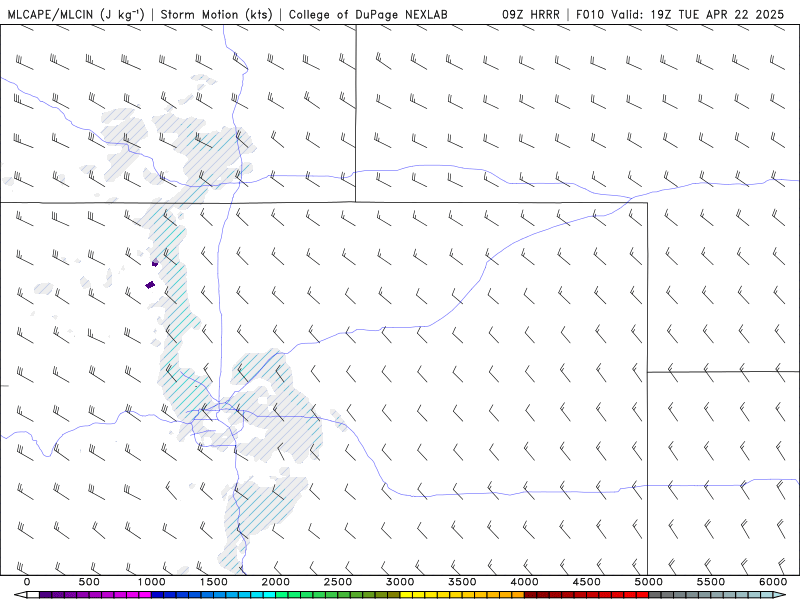800x600 pixels.
Task: Click the left arrow end of the color bar
Action: [19, 595]
